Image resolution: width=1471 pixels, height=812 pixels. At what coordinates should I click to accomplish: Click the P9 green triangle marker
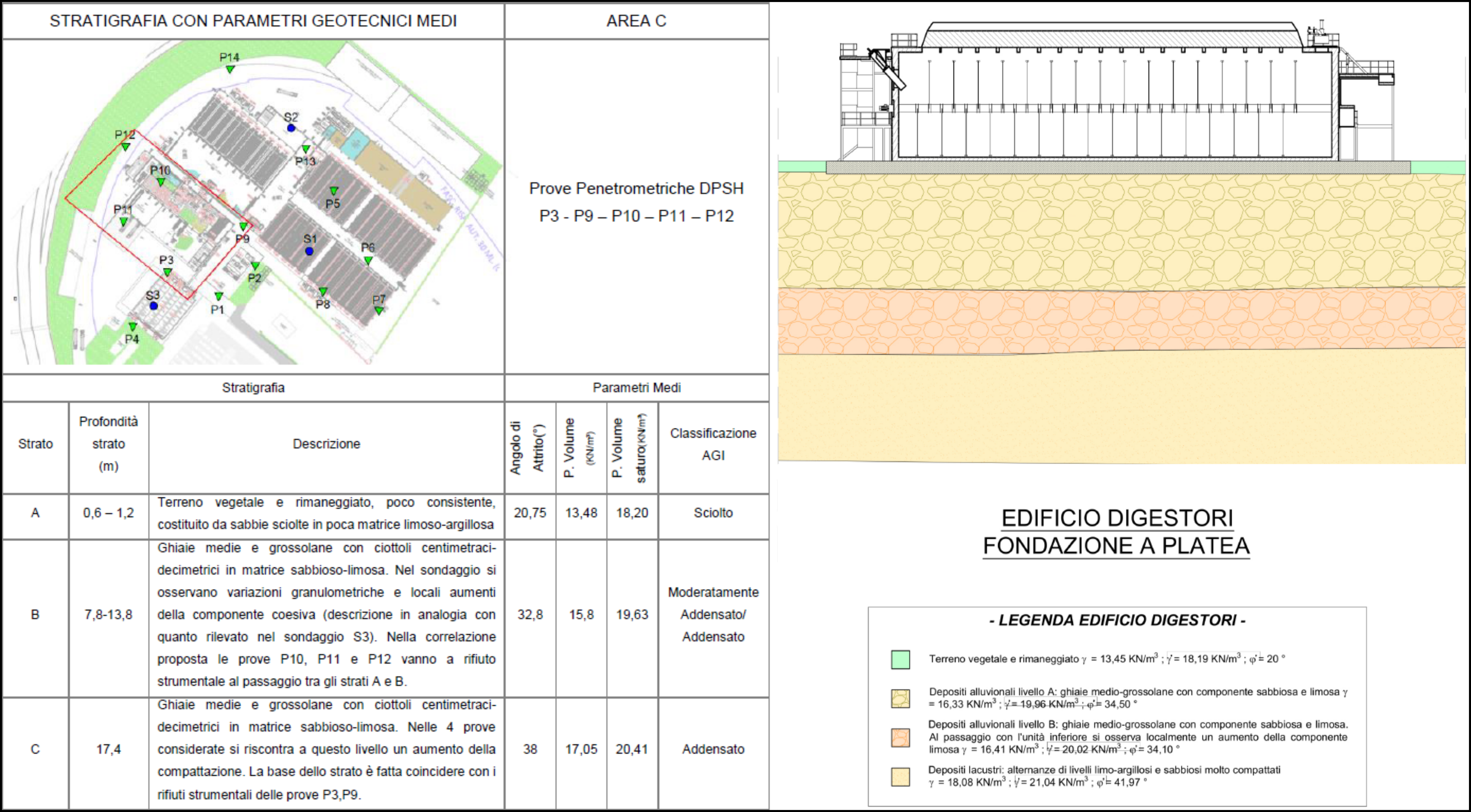(243, 227)
